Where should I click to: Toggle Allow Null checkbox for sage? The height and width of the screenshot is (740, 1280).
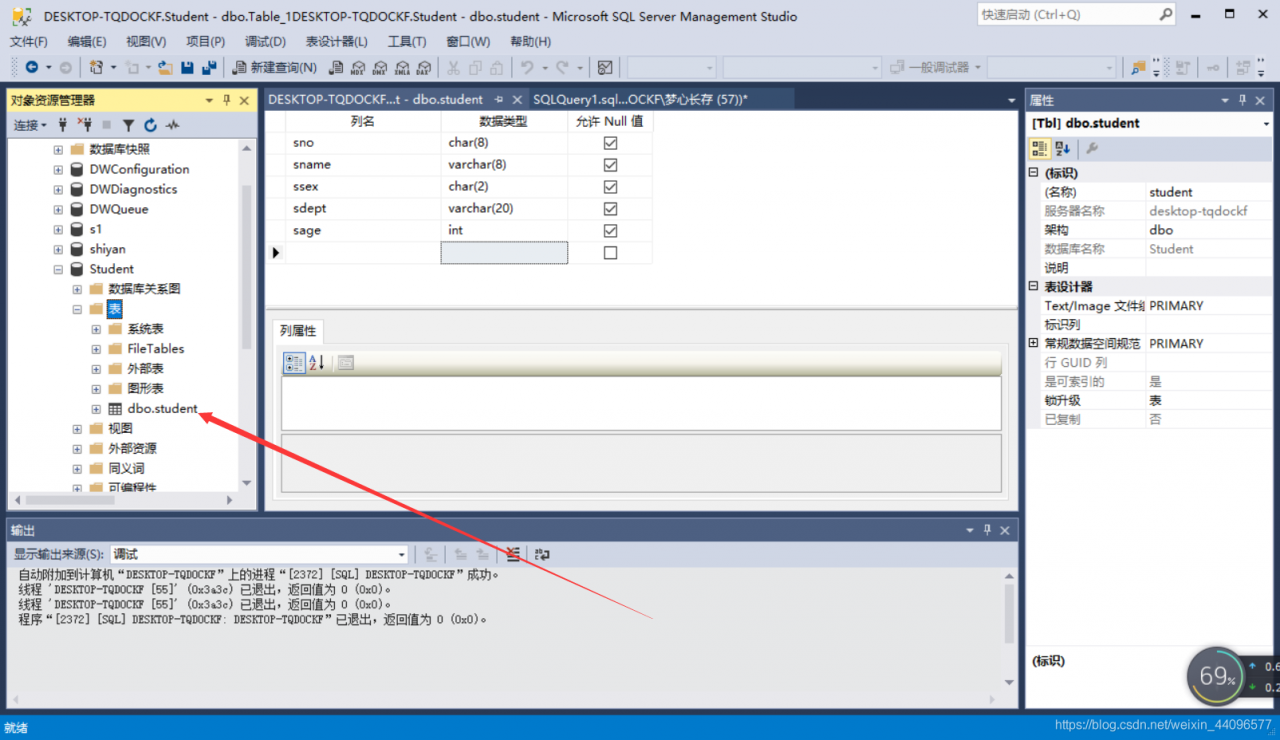click(x=610, y=231)
